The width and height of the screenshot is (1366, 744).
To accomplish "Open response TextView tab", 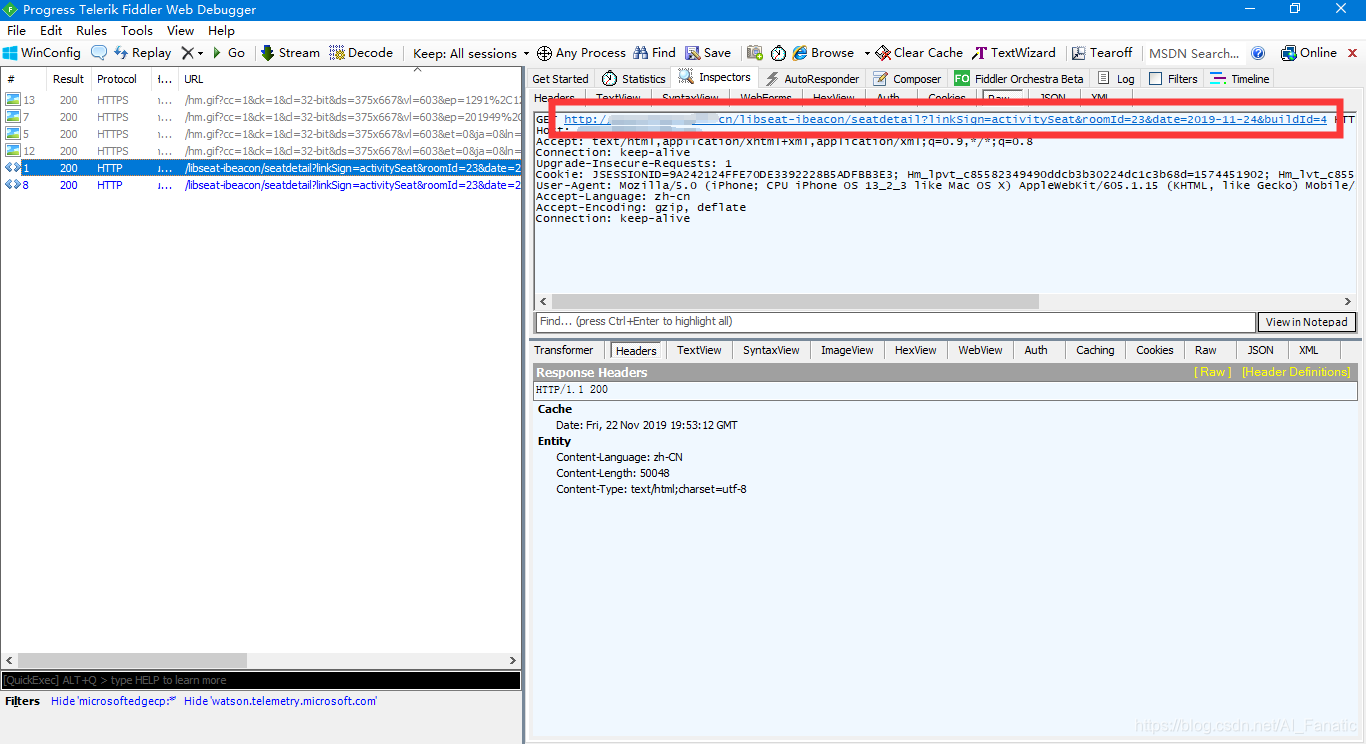I will [x=699, y=350].
